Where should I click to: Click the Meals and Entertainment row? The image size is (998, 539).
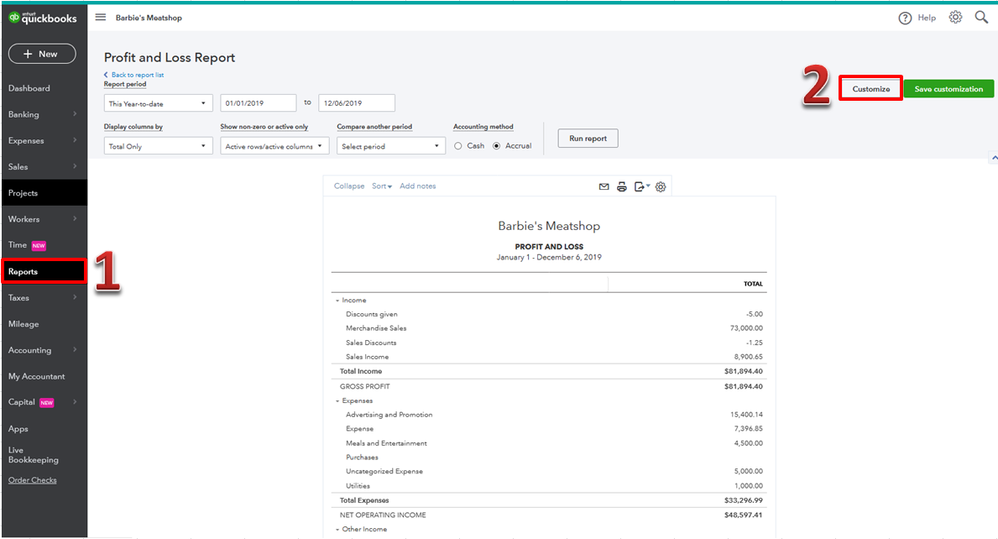(549, 444)
